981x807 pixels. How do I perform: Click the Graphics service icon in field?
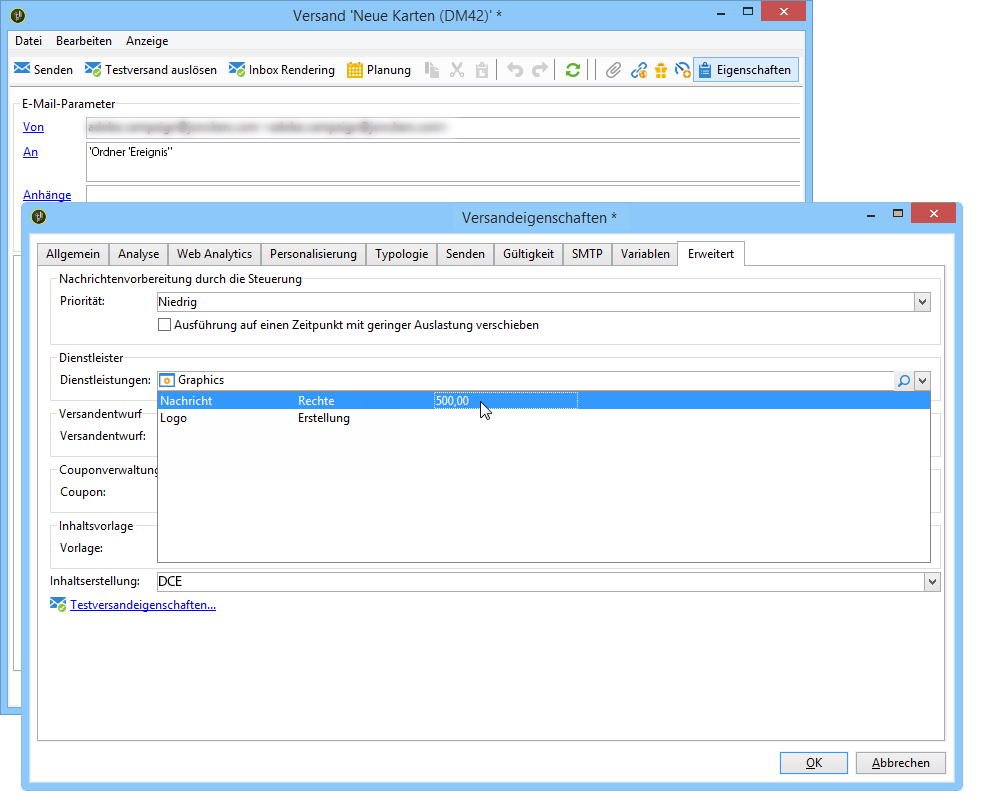(x=167, y=380)
